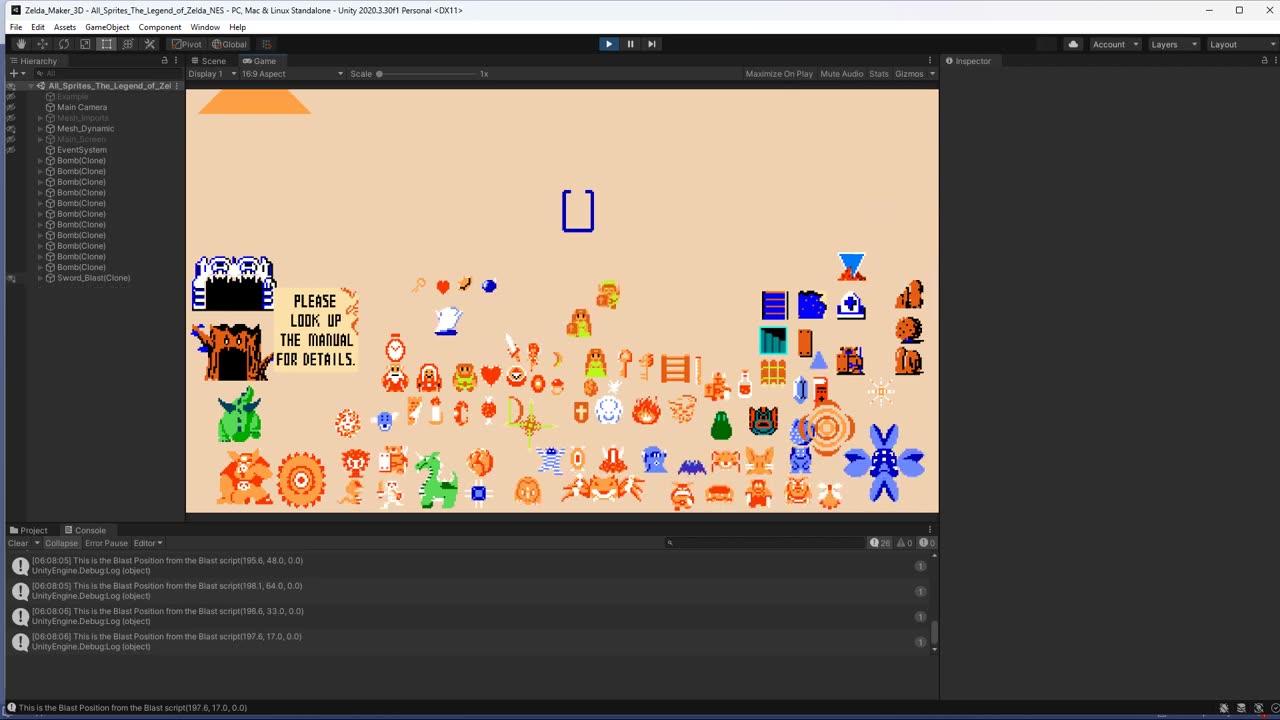The height and width of the screenshot is (720, 1280).
Task: Expand the Mesh_Imports object
Action: pos(40,118)
